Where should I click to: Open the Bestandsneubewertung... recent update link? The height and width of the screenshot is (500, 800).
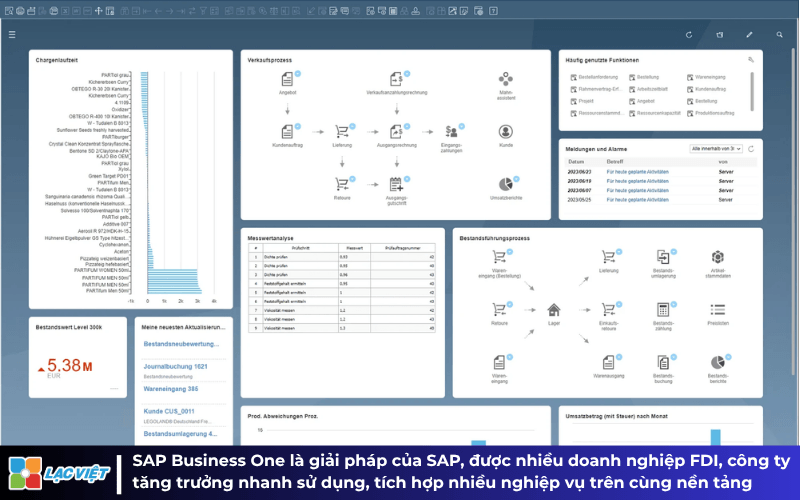pyautogui.click(x=181, y=344)
